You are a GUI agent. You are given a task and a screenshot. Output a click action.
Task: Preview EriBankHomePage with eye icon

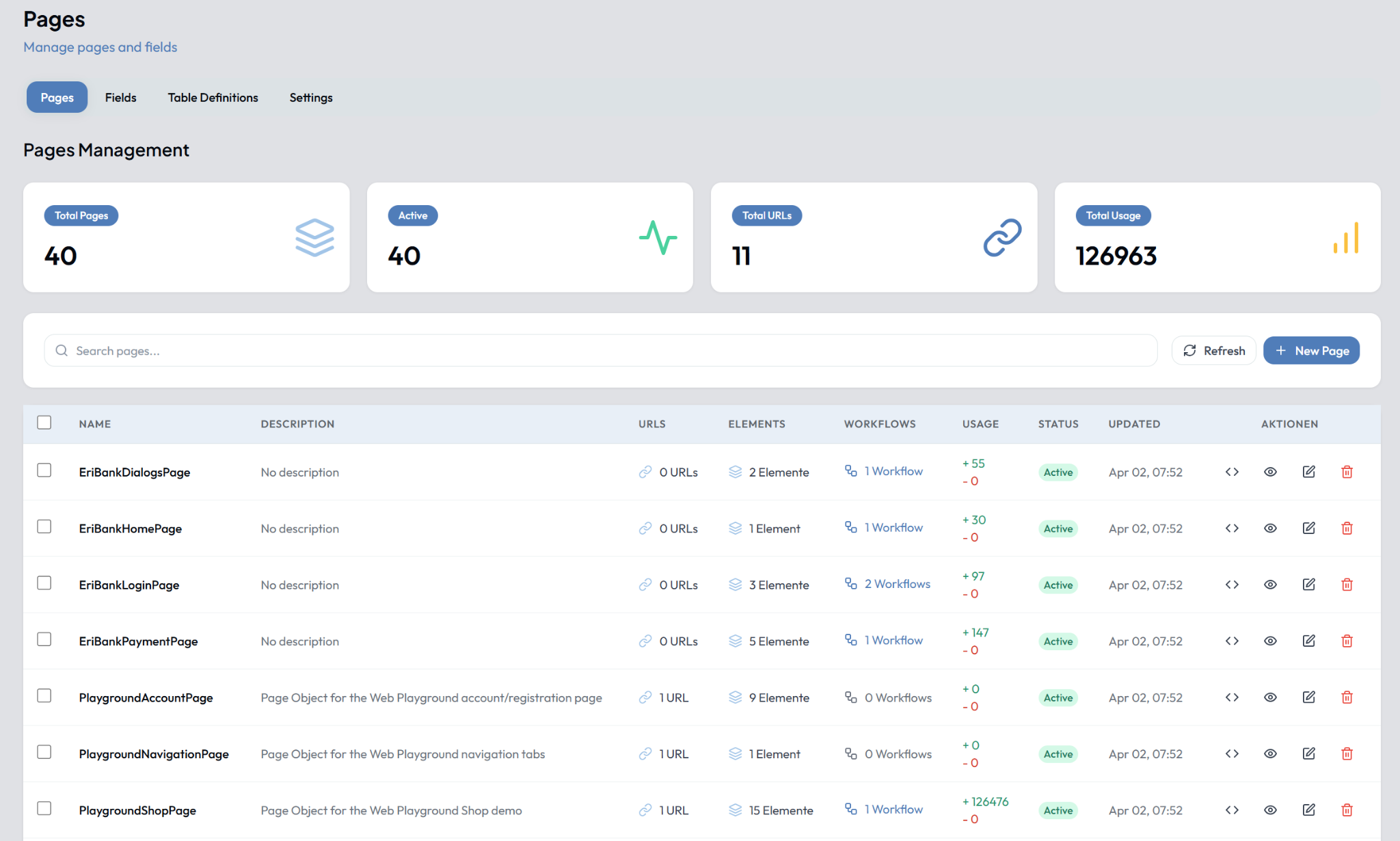point(1270,528)
